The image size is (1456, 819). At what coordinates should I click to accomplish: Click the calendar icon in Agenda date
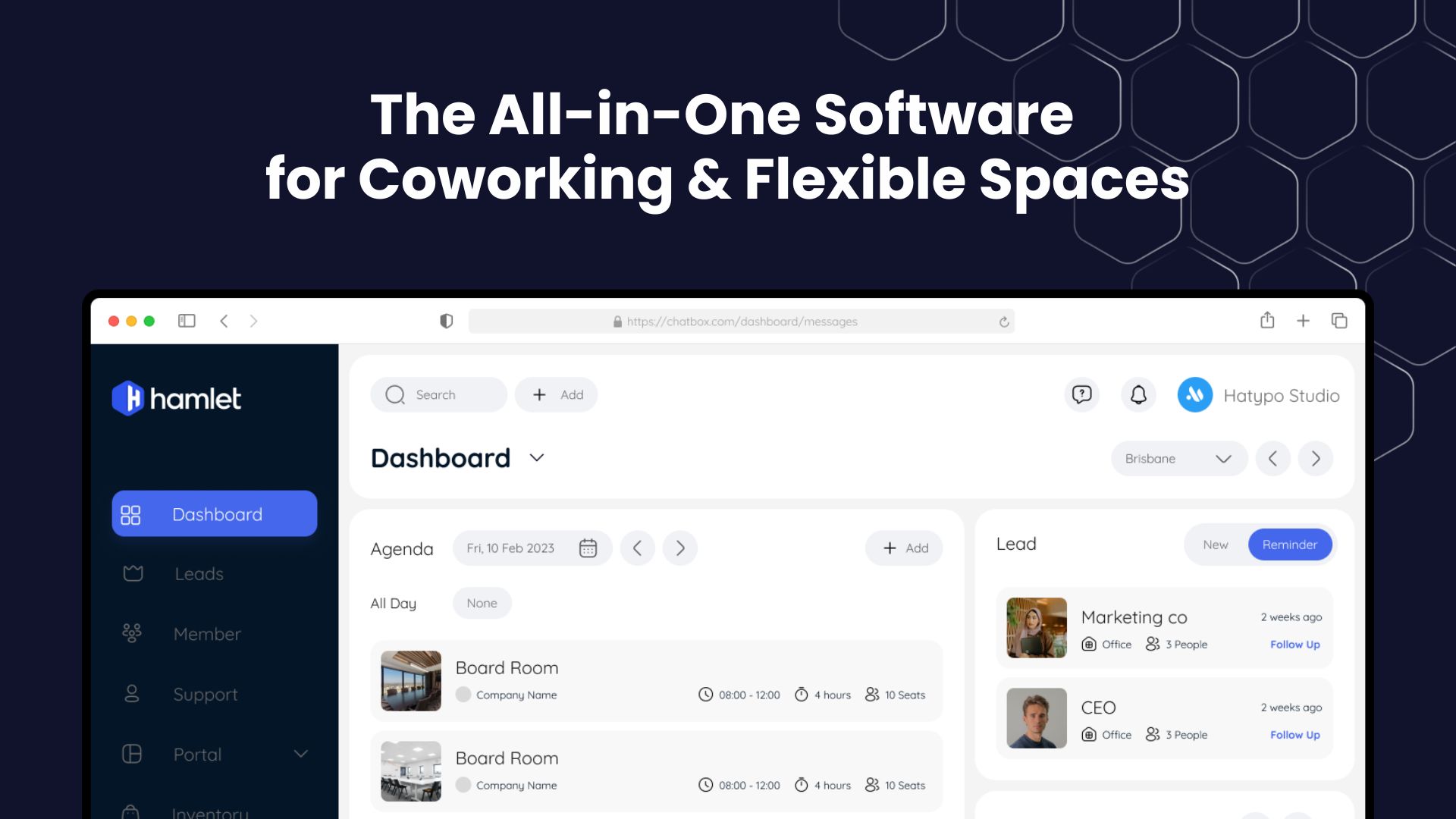(588, 548)
